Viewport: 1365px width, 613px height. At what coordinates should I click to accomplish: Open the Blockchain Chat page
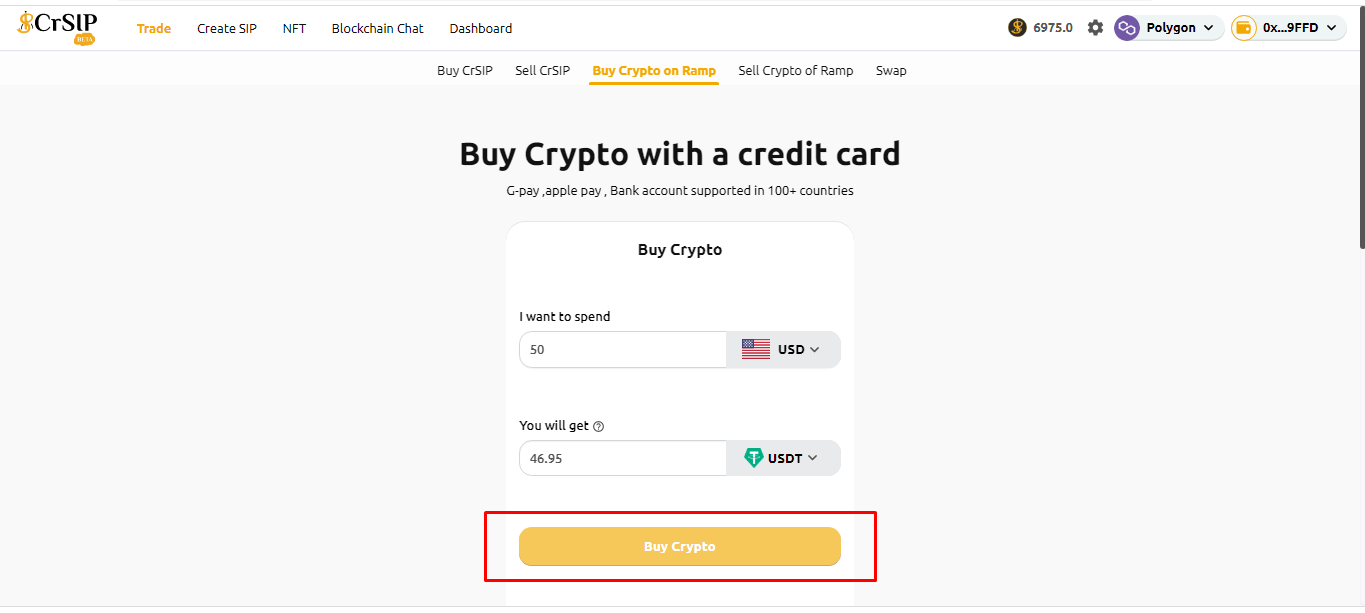[377, 29]
